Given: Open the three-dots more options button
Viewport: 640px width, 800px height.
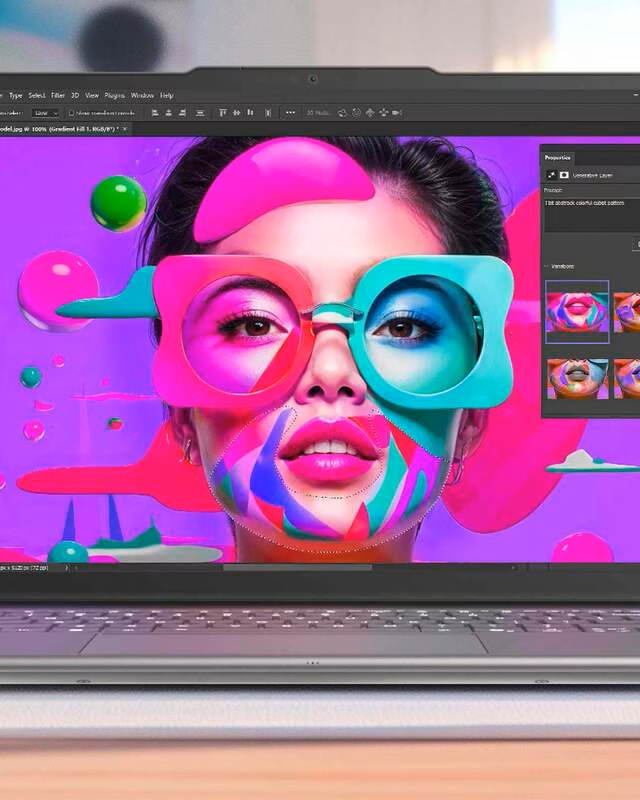Looking at the screenshot, I should coord(290,113).
